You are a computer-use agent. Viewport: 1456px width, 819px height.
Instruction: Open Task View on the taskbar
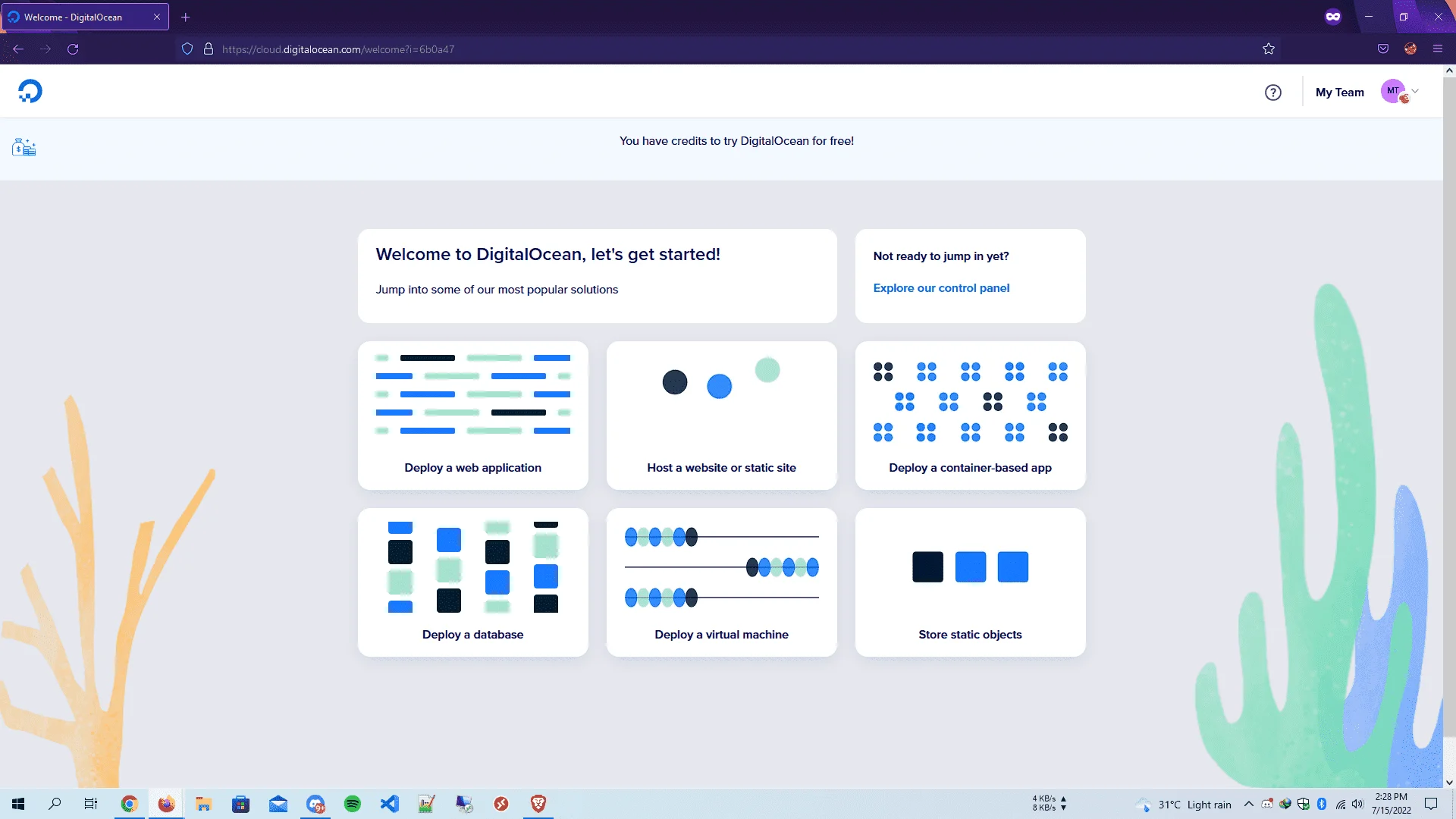click(x=91, y=804)
